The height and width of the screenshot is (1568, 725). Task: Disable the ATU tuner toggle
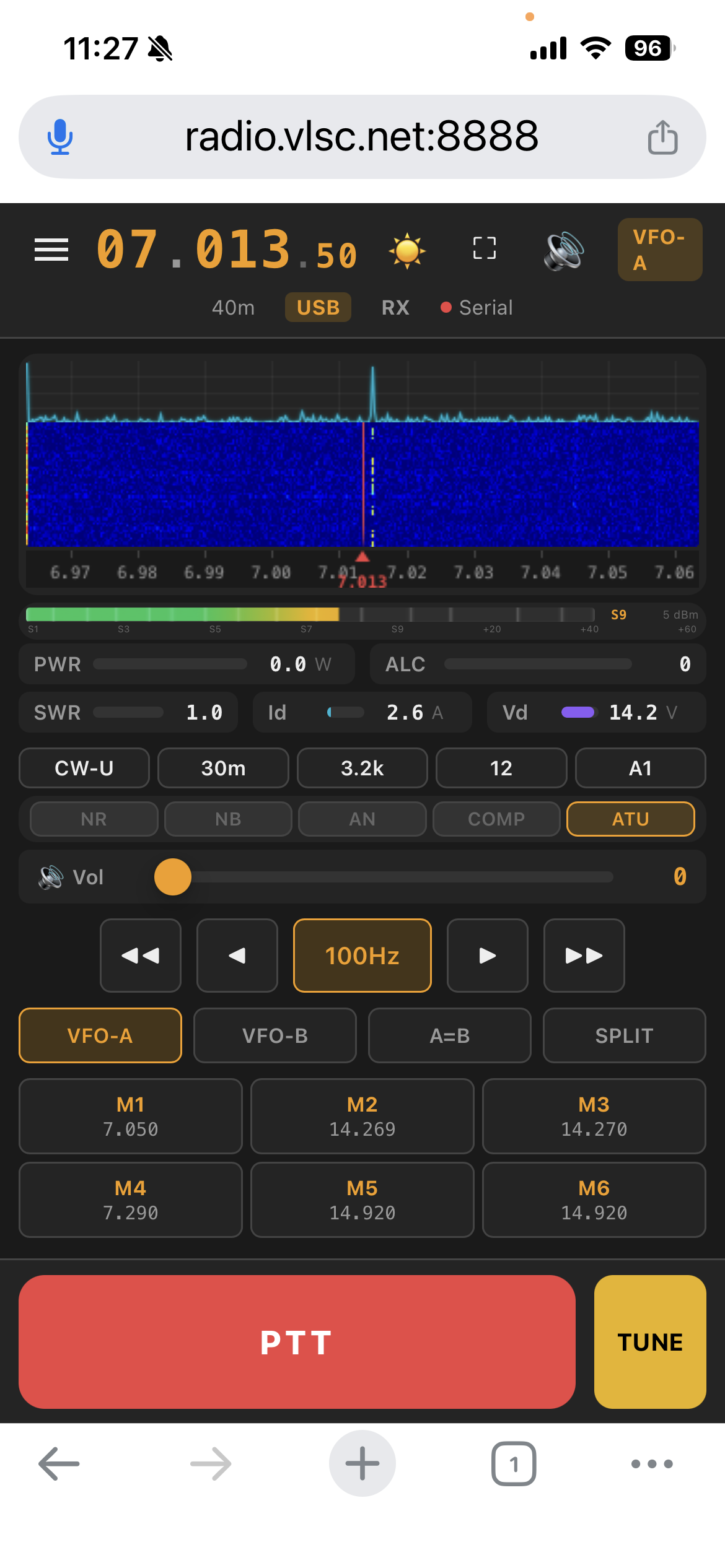coord(631,819)
